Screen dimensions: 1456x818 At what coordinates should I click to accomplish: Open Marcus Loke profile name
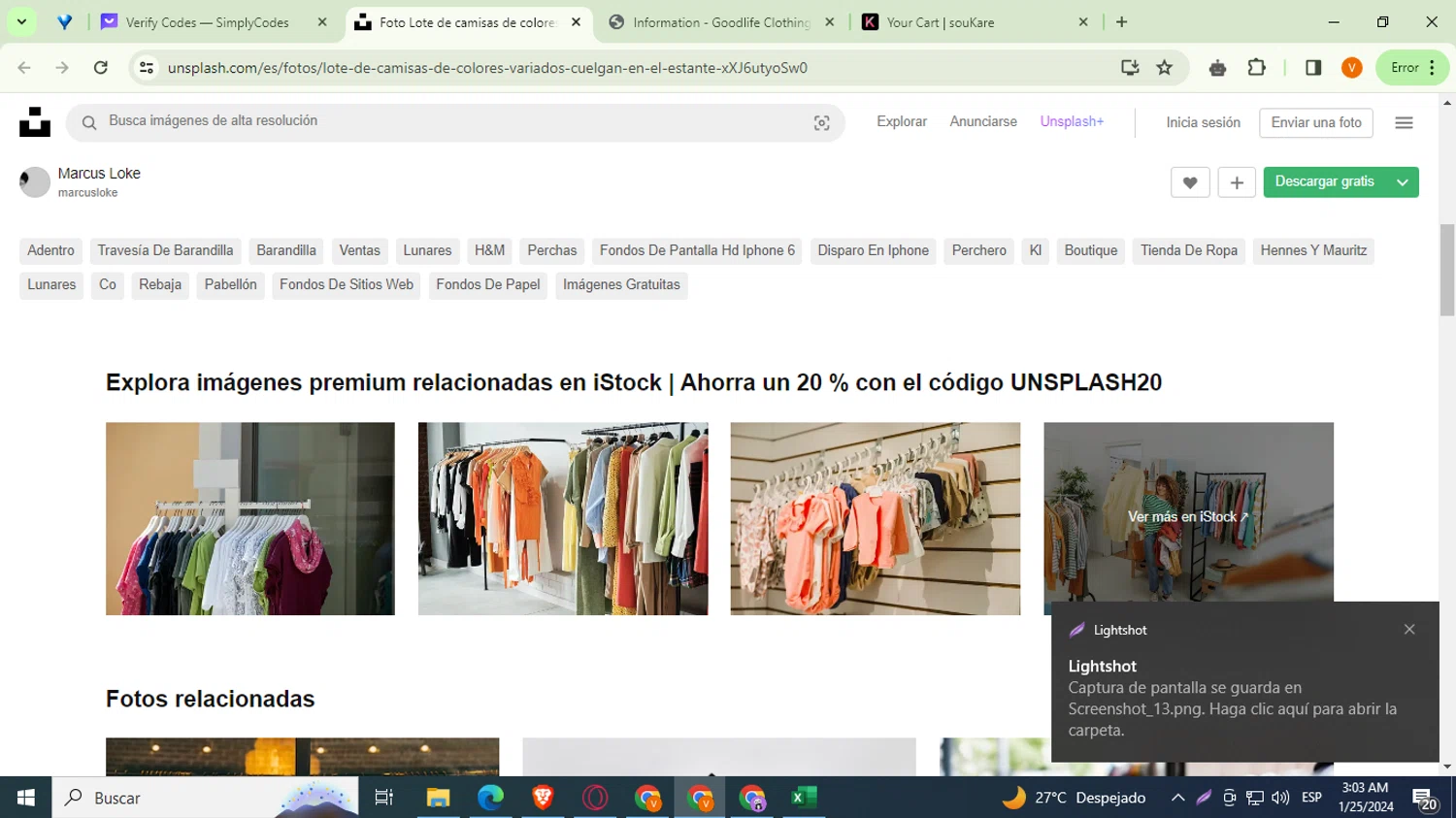pyautogui.click(x=99, y=173)
